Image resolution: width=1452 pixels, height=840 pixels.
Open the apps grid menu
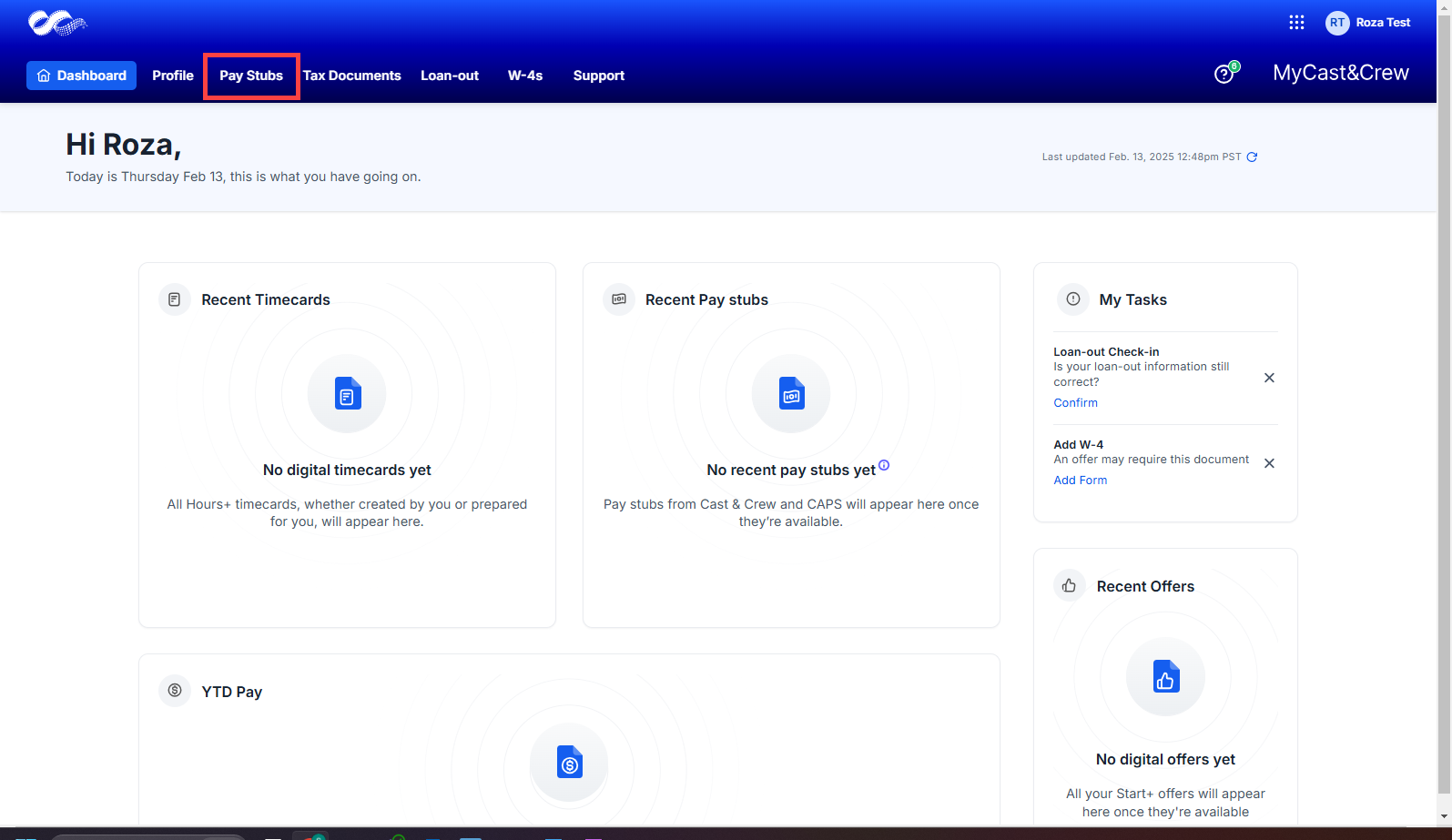click(1296, 23)
